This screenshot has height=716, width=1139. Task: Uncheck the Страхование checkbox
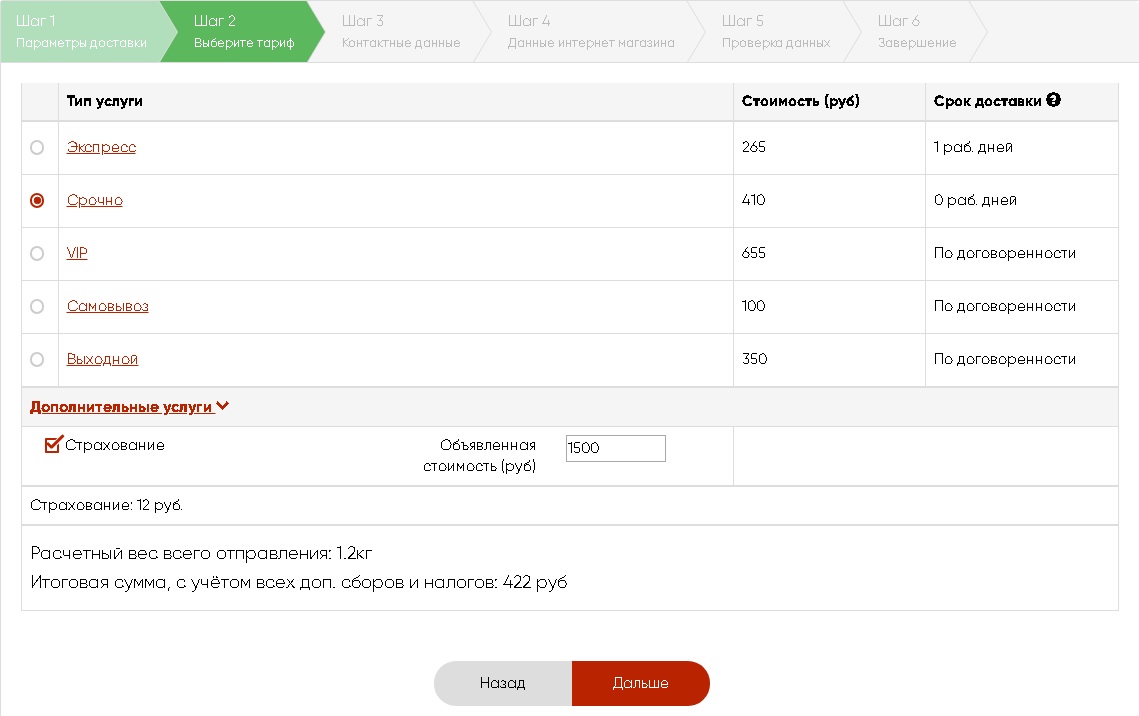[x=53, y=444]
